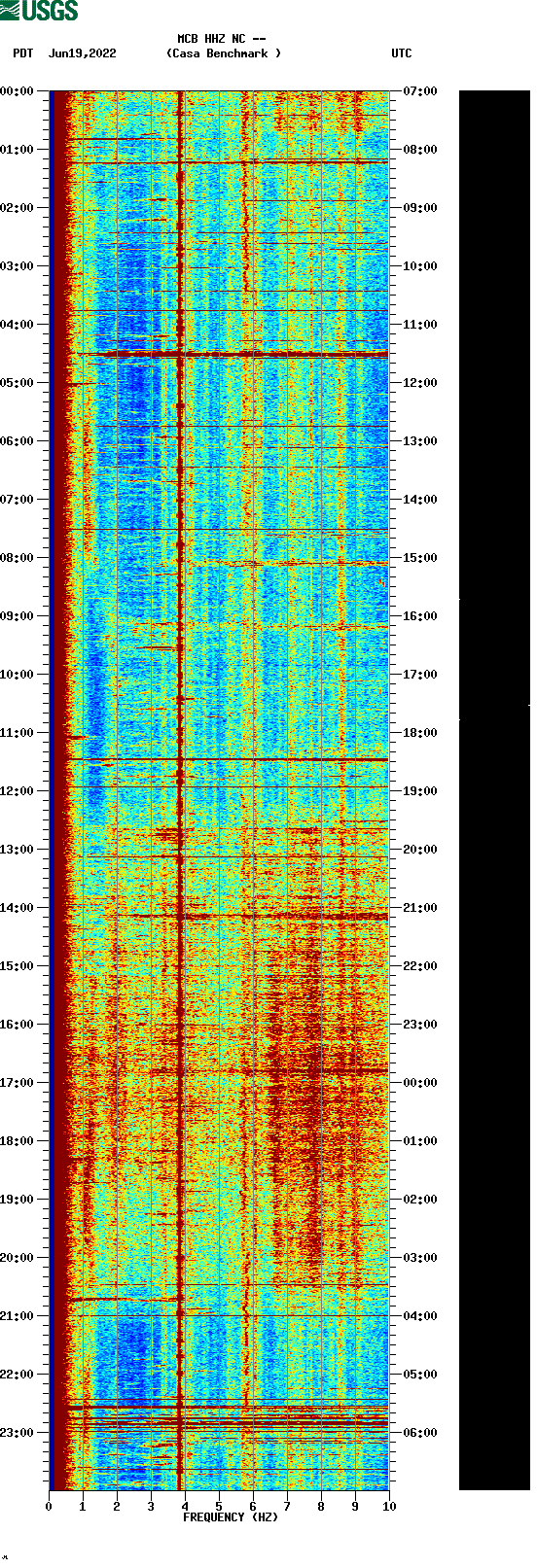
Task: Click the USGS logo
Action: 39,11
